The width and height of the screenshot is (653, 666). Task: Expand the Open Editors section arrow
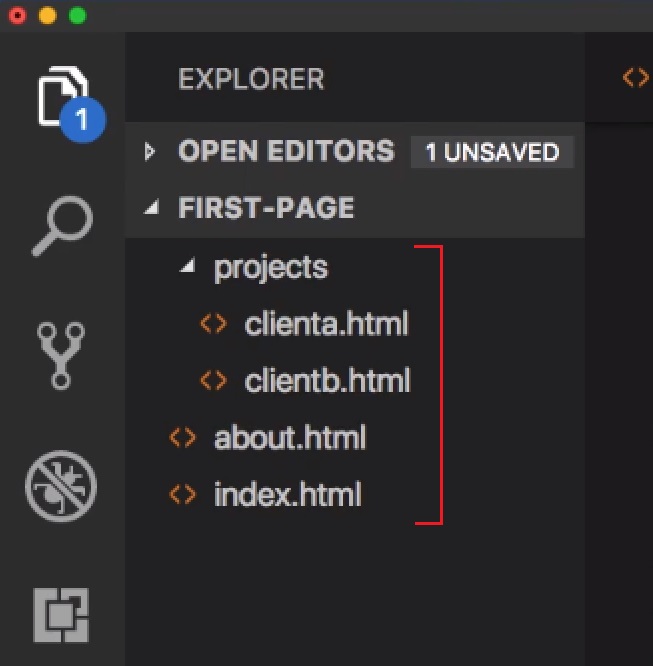coord(149,151)
